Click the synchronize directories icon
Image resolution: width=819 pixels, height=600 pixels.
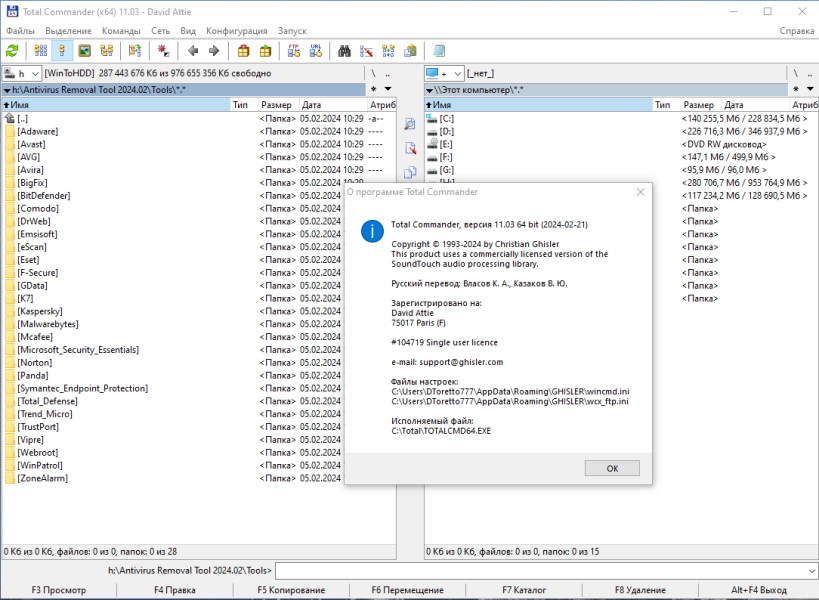388,51
